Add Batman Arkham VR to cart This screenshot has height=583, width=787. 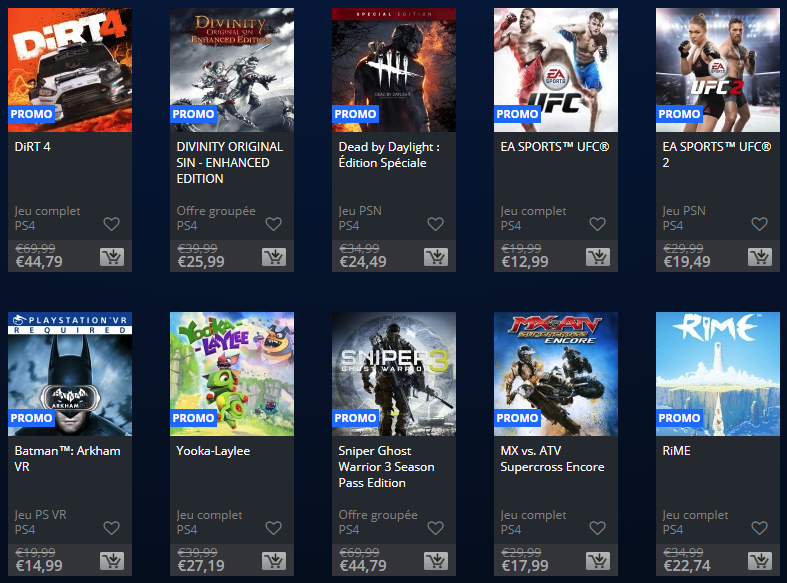[x=112, y=561]
